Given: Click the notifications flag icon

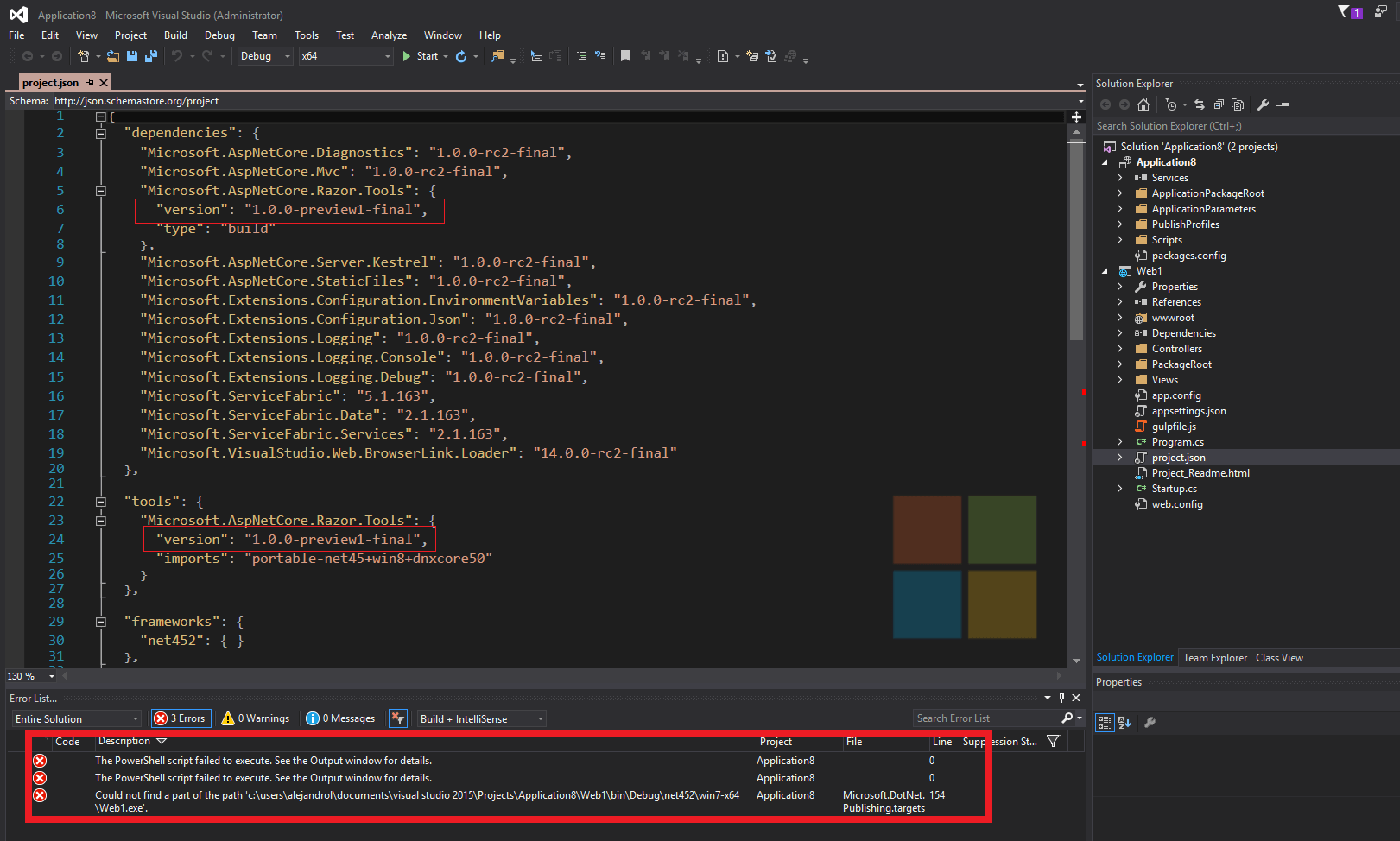Looking at the screenshot, I should [1345, 12].
